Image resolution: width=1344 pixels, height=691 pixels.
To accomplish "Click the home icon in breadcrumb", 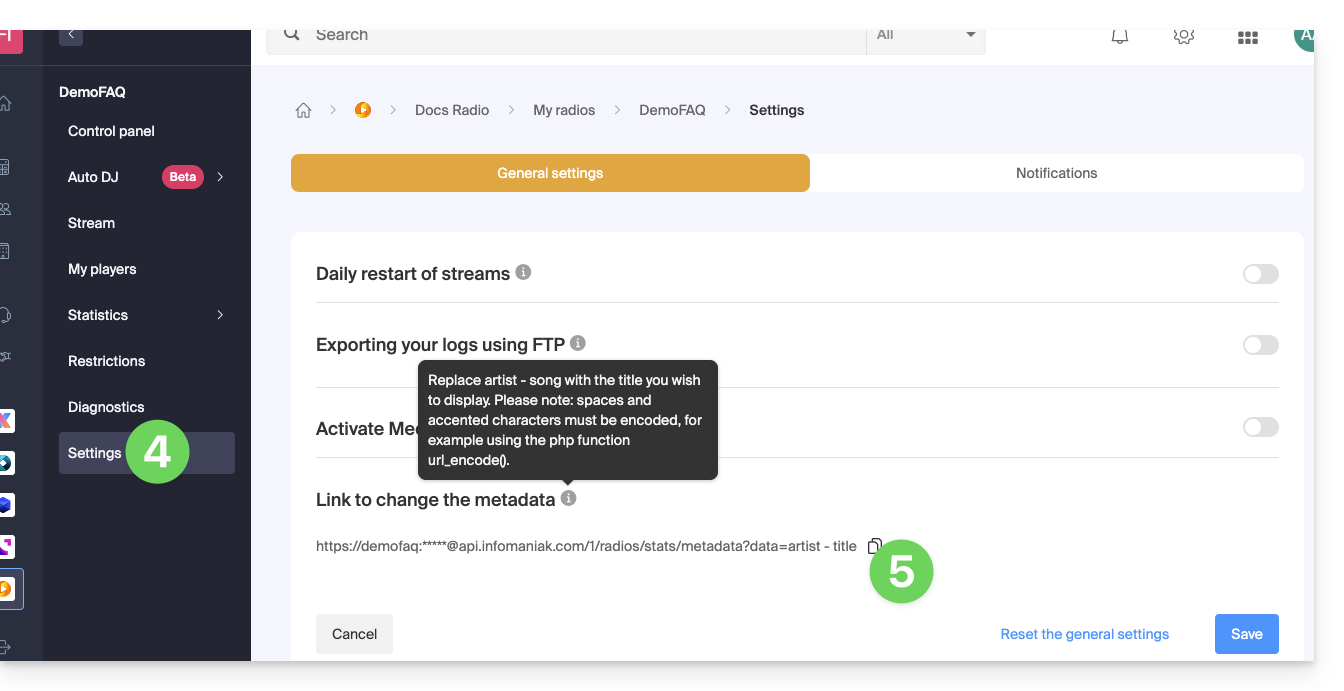I will 303,110.
